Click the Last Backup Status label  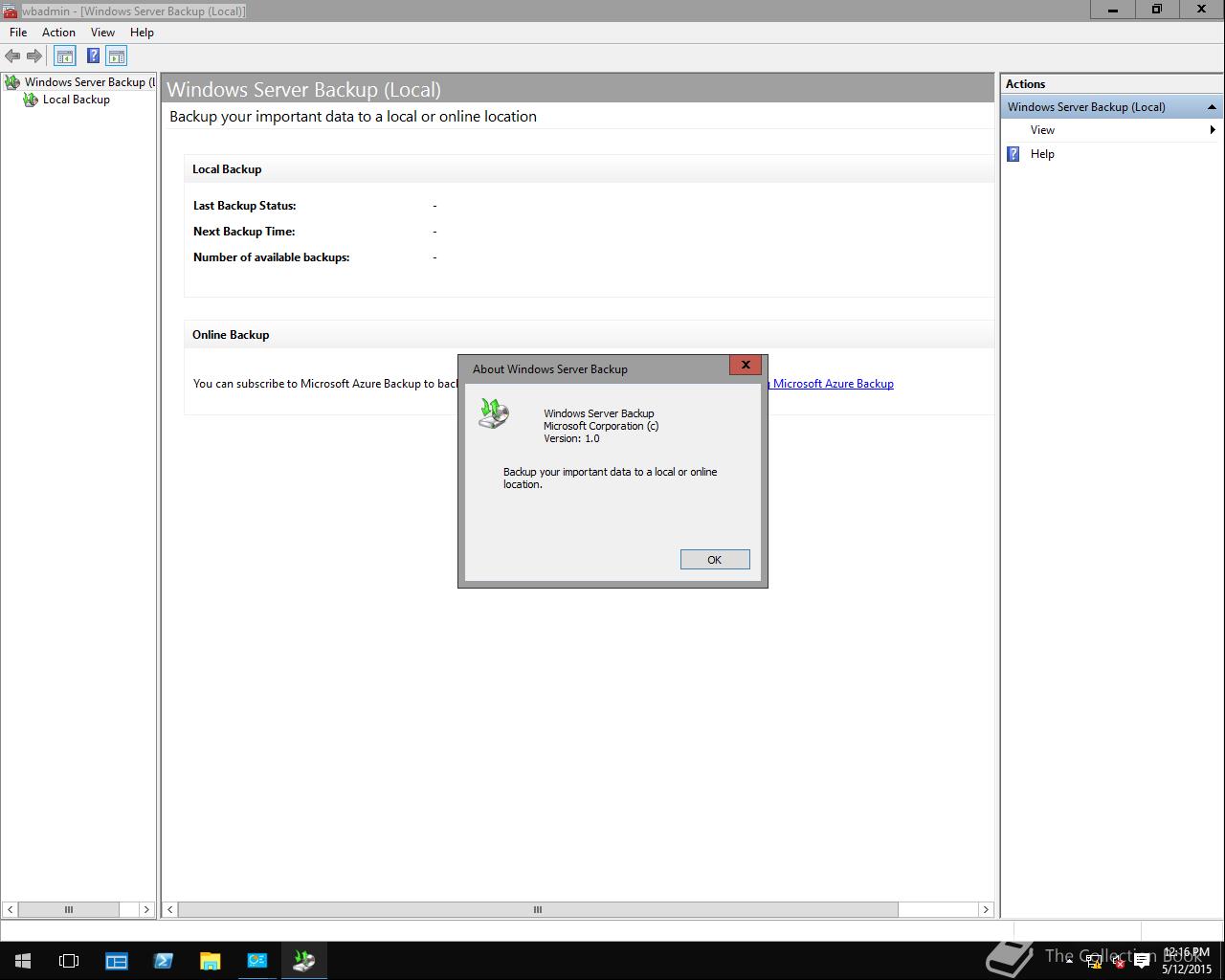coord(245,206)
